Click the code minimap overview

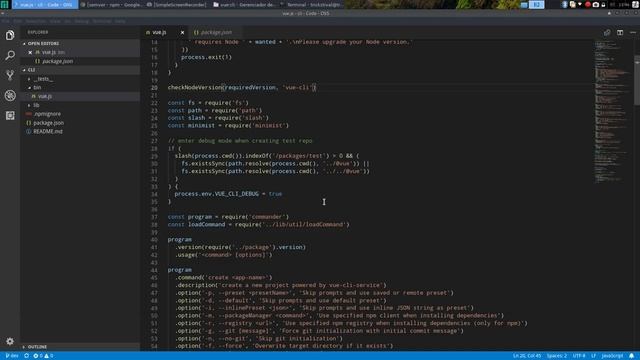point(613,110)
